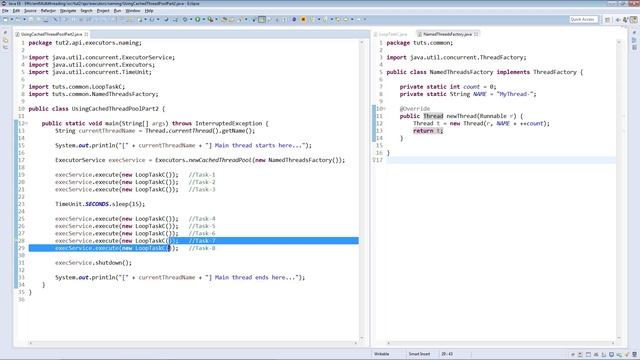Click the Writable status bar entry

(382, 354)
